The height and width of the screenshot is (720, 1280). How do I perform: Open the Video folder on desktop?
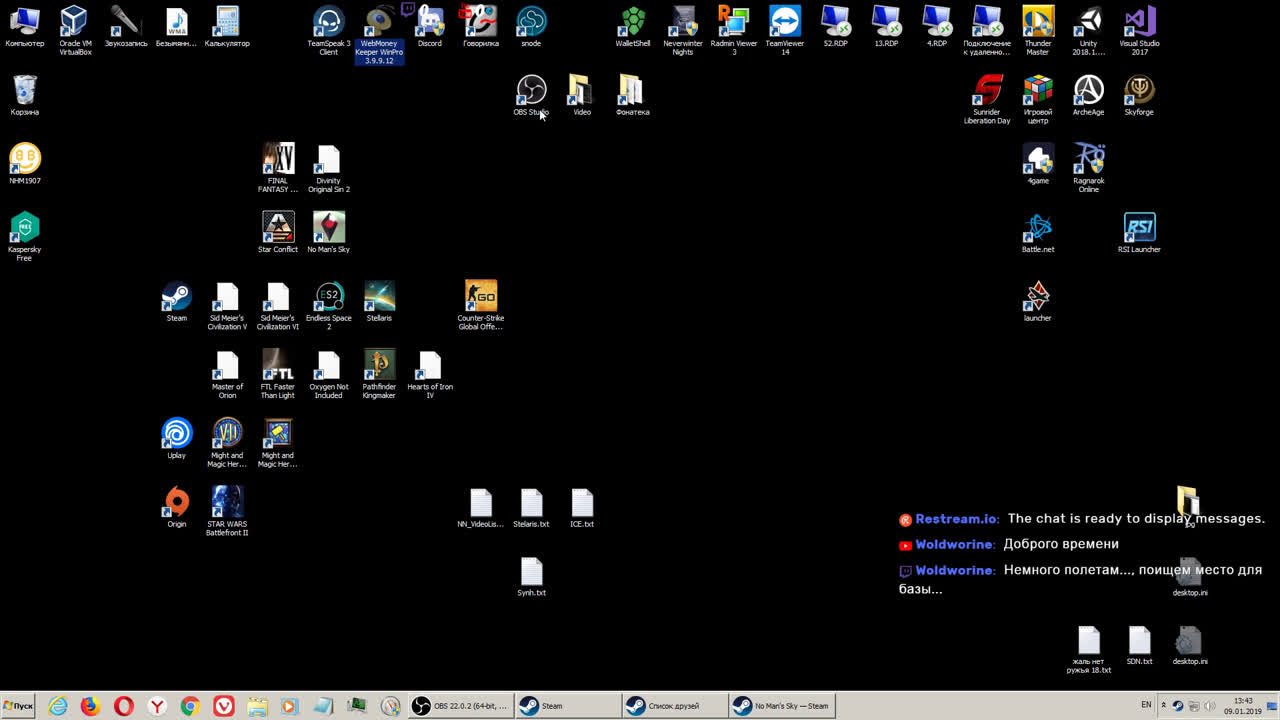point(581,91)
